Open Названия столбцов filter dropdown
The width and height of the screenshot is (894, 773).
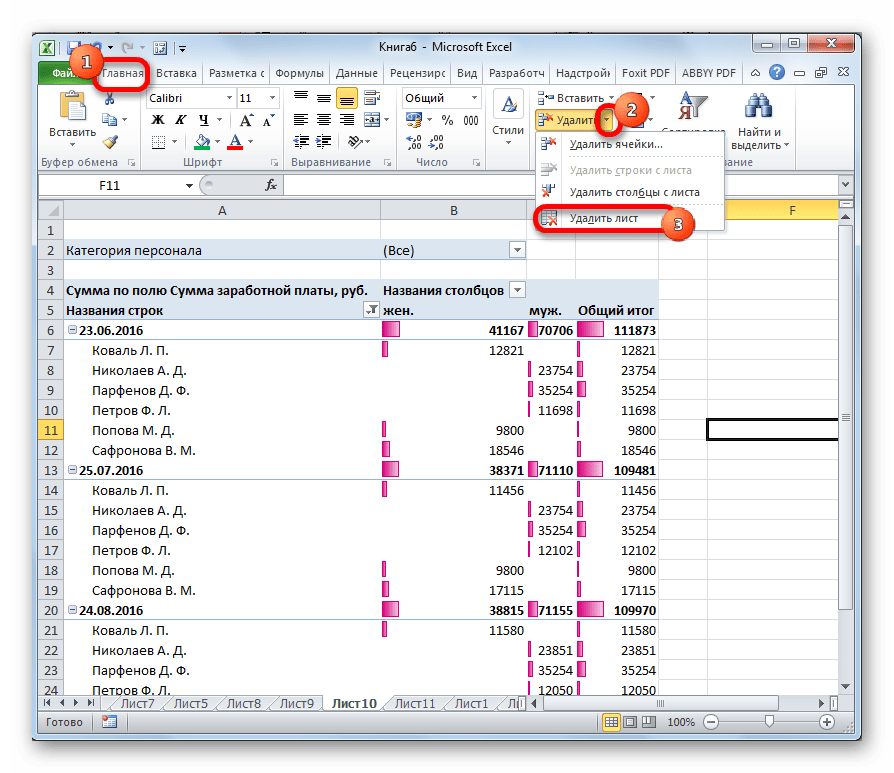point(517,290)
